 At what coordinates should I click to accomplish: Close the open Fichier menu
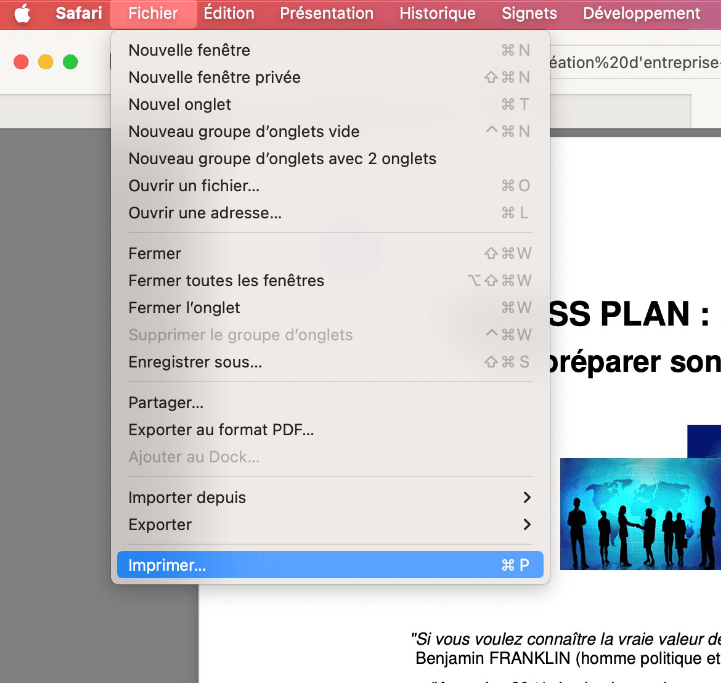[x=153, y=13]
